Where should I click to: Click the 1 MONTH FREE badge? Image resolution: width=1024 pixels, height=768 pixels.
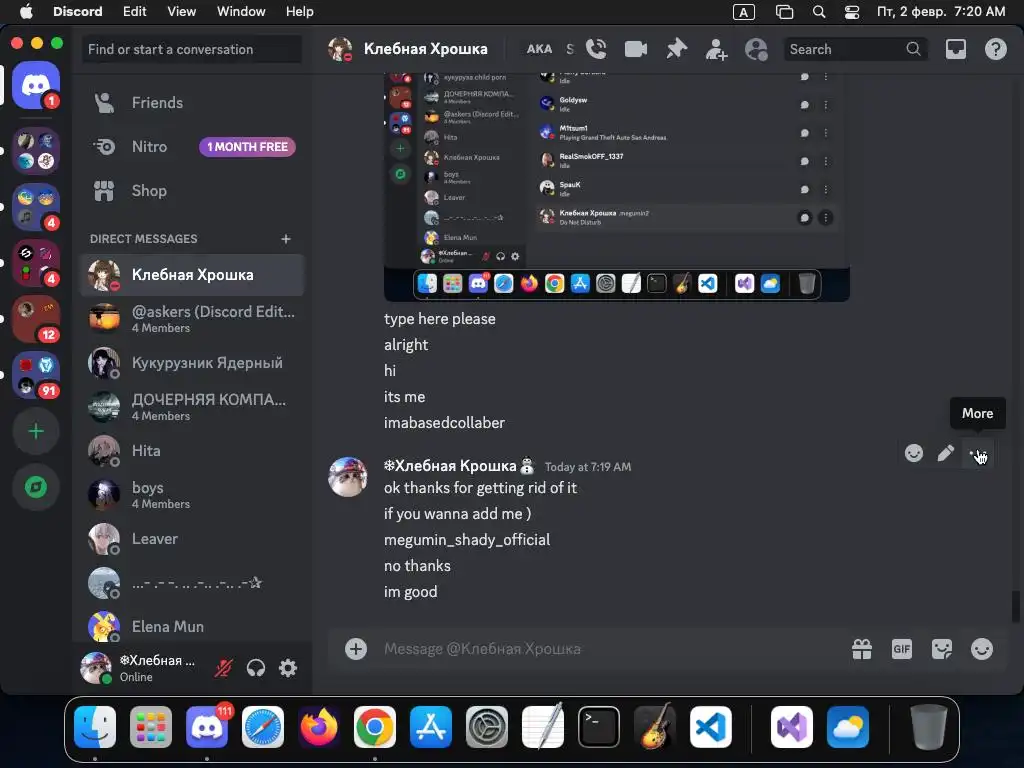click(248, 147)
